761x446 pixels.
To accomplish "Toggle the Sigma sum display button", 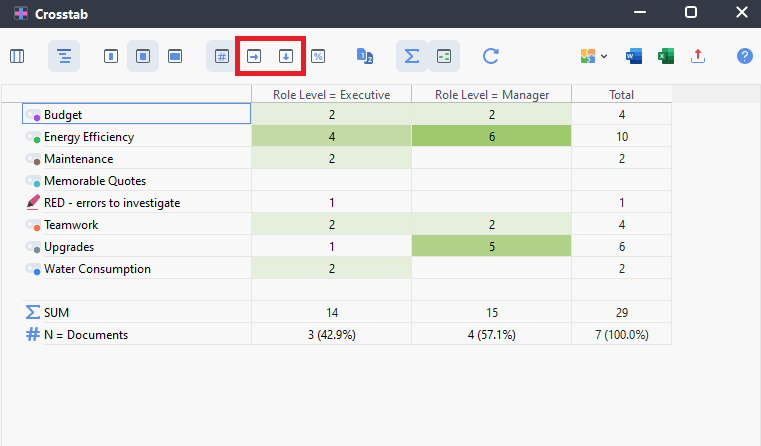I will (x=412, y=56).
